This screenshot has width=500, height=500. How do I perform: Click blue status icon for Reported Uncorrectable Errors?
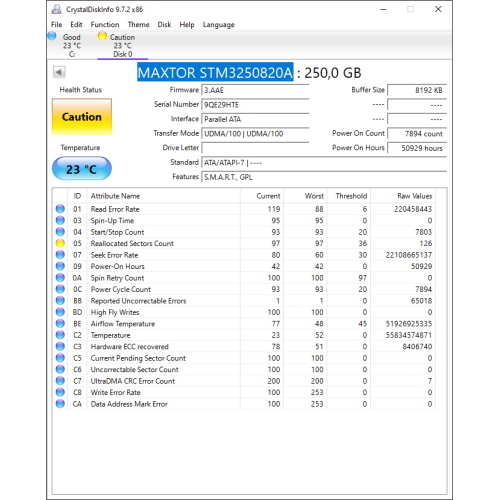[x=60, y=300]
